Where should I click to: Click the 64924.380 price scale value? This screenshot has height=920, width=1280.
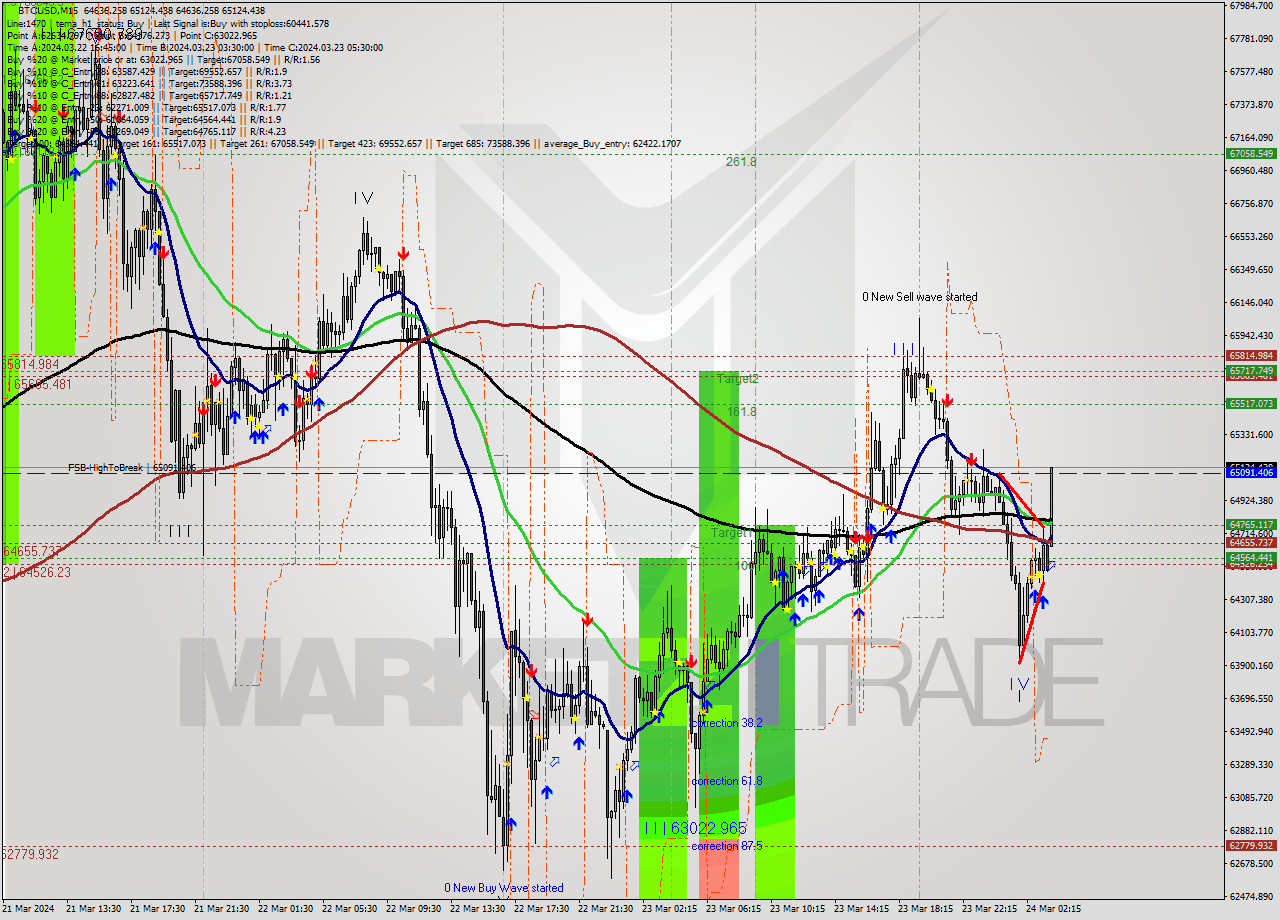pyautogui.click(x=1252, y=500)
